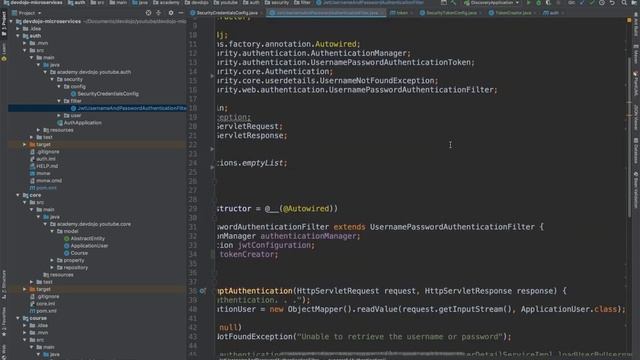Screen dimensions: 640x360
Task: Click the Run button in the toolbar
Action: (529, 3)
